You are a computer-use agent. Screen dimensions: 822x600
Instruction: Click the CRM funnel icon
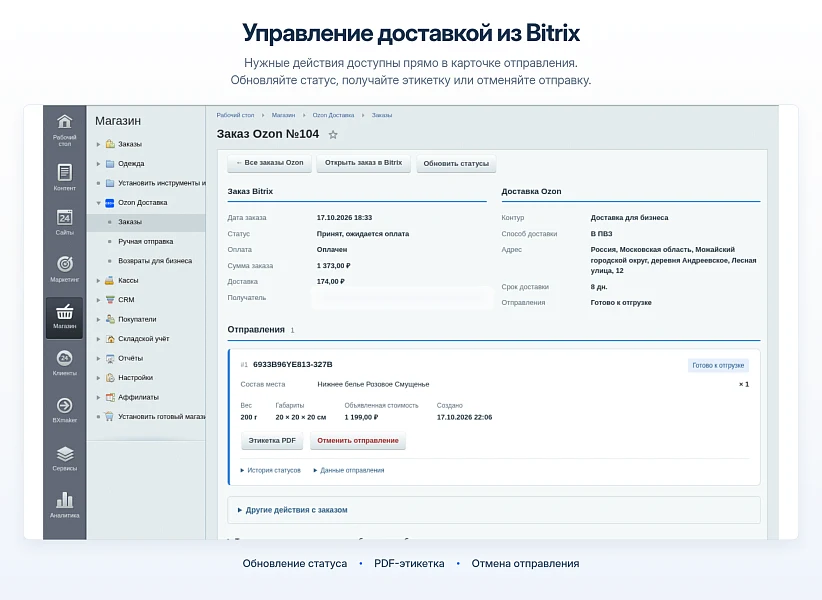(110, 300)
